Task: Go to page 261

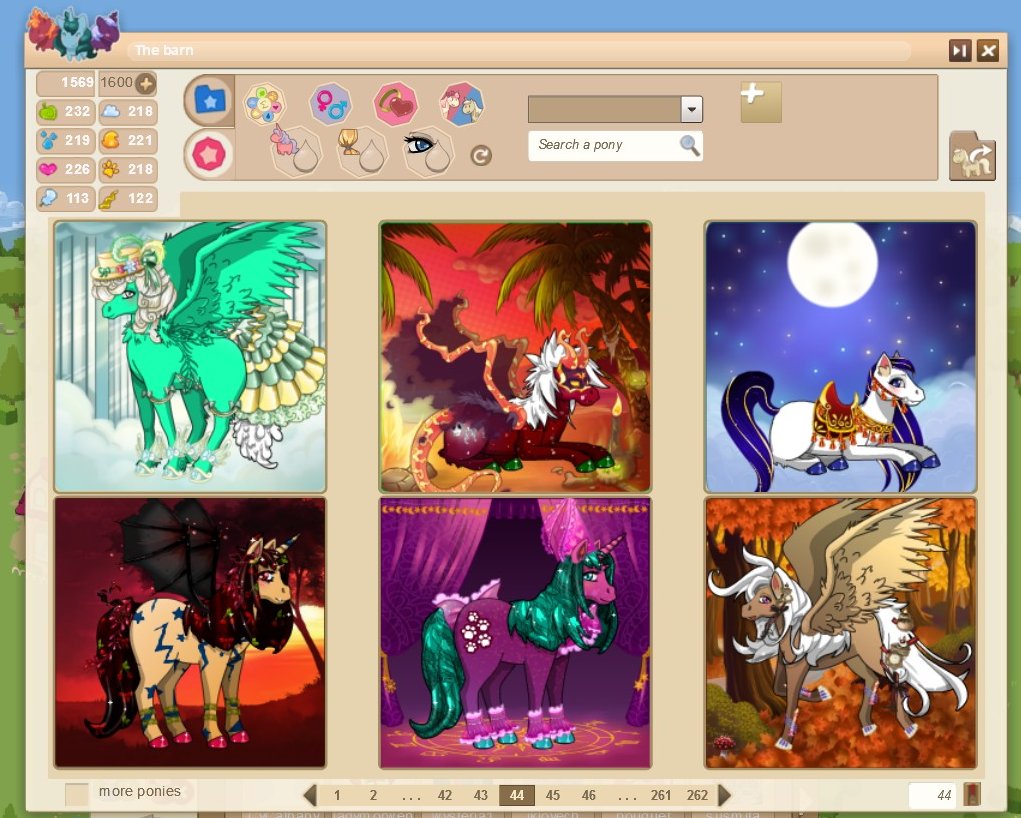Action: 660,795
